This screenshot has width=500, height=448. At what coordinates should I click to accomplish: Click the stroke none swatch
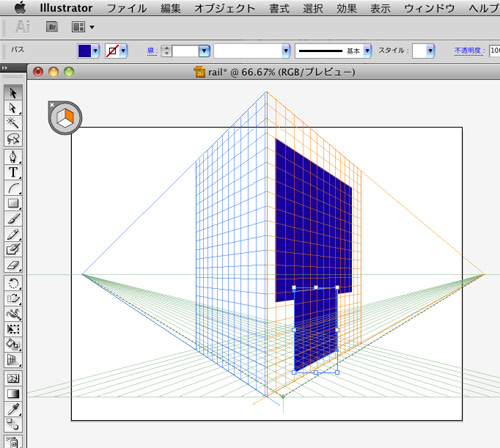click(113, 51)
